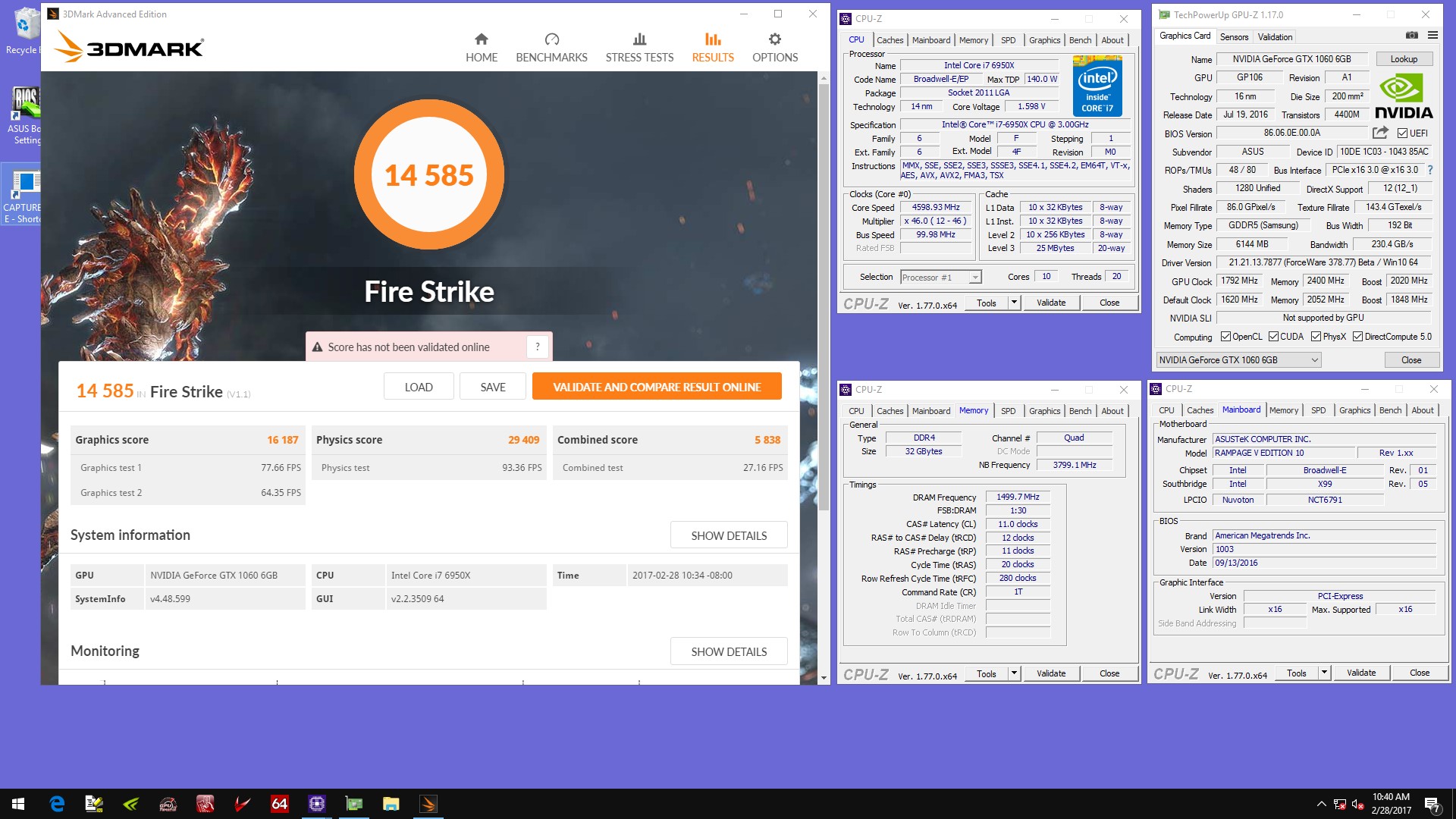
Task: Toggle the OpenCL checkbox in GPU-Z
Action: tap(1225, 337)
